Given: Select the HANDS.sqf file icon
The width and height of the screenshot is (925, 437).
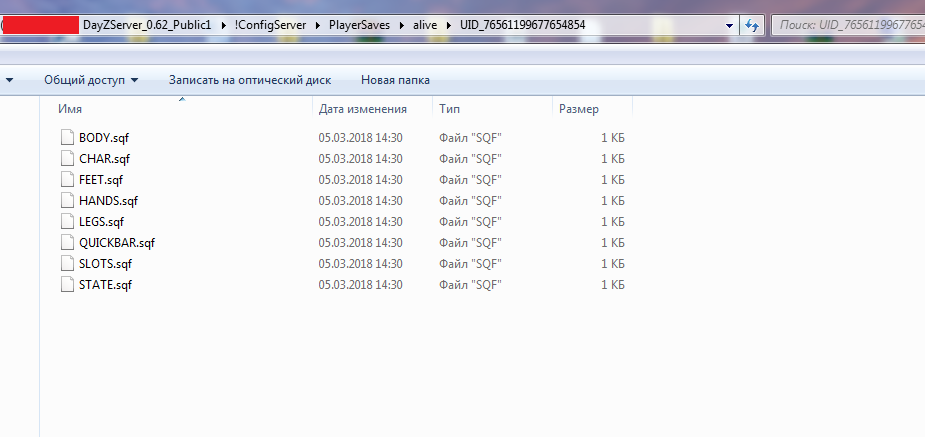Looking at the screenshot, I should 67,201.
